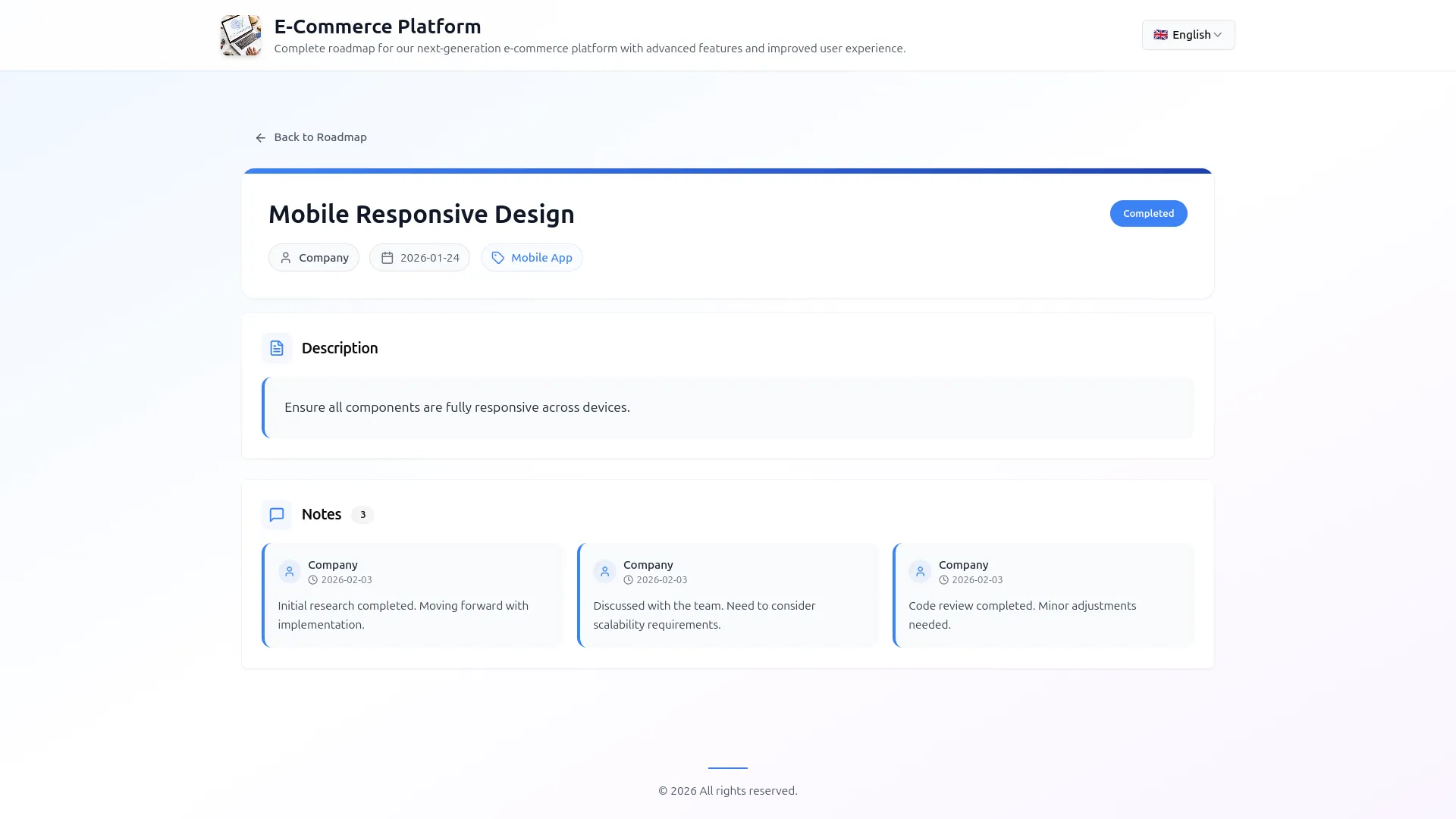Click avatar icon on Initial research note
Image resolution: width=1456 pixels, height=819 pixels.
pyautogui.click(x=289, y=572)
